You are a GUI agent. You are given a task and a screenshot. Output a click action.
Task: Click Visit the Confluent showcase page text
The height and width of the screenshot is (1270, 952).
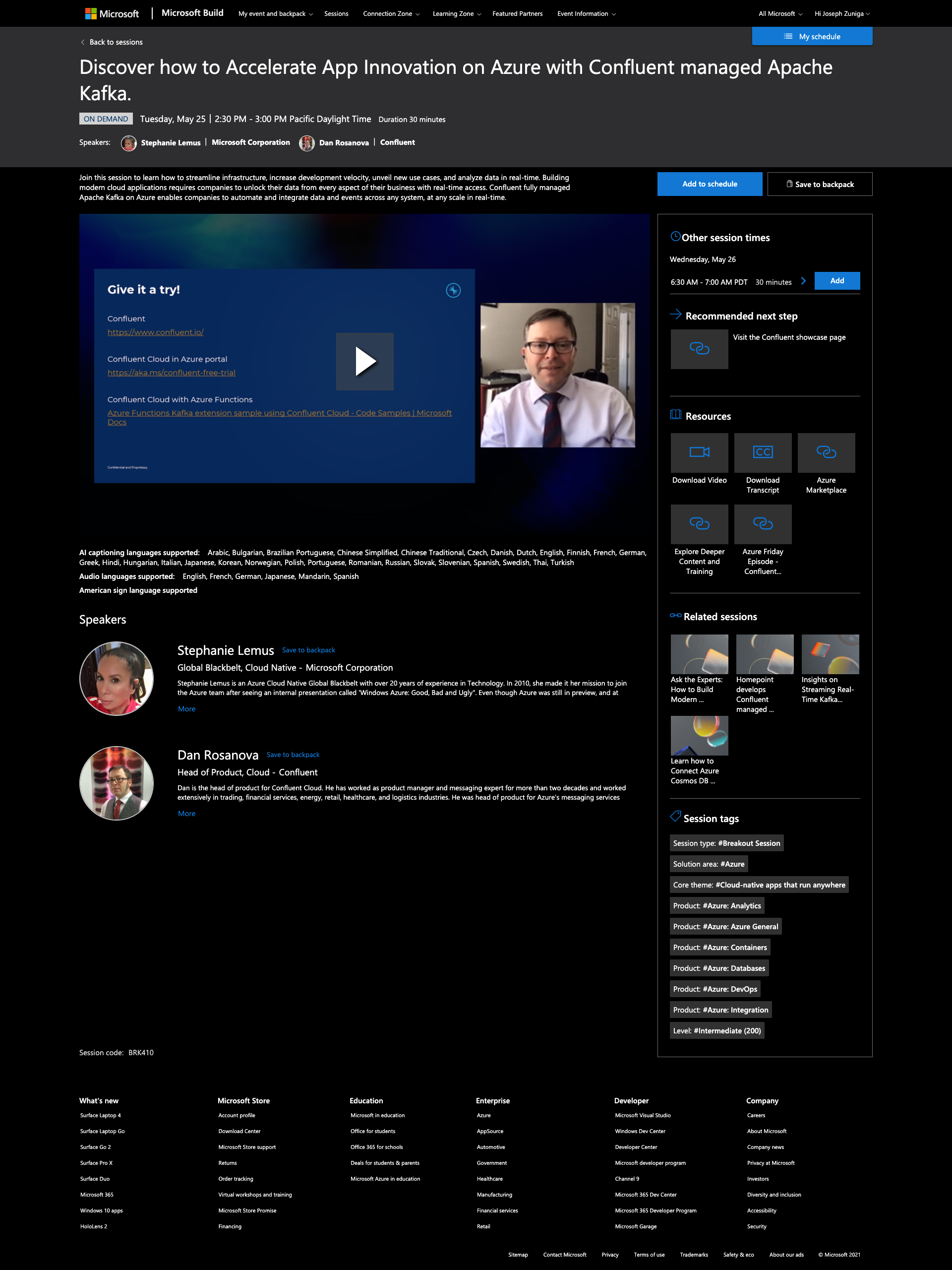pos(789,337)
